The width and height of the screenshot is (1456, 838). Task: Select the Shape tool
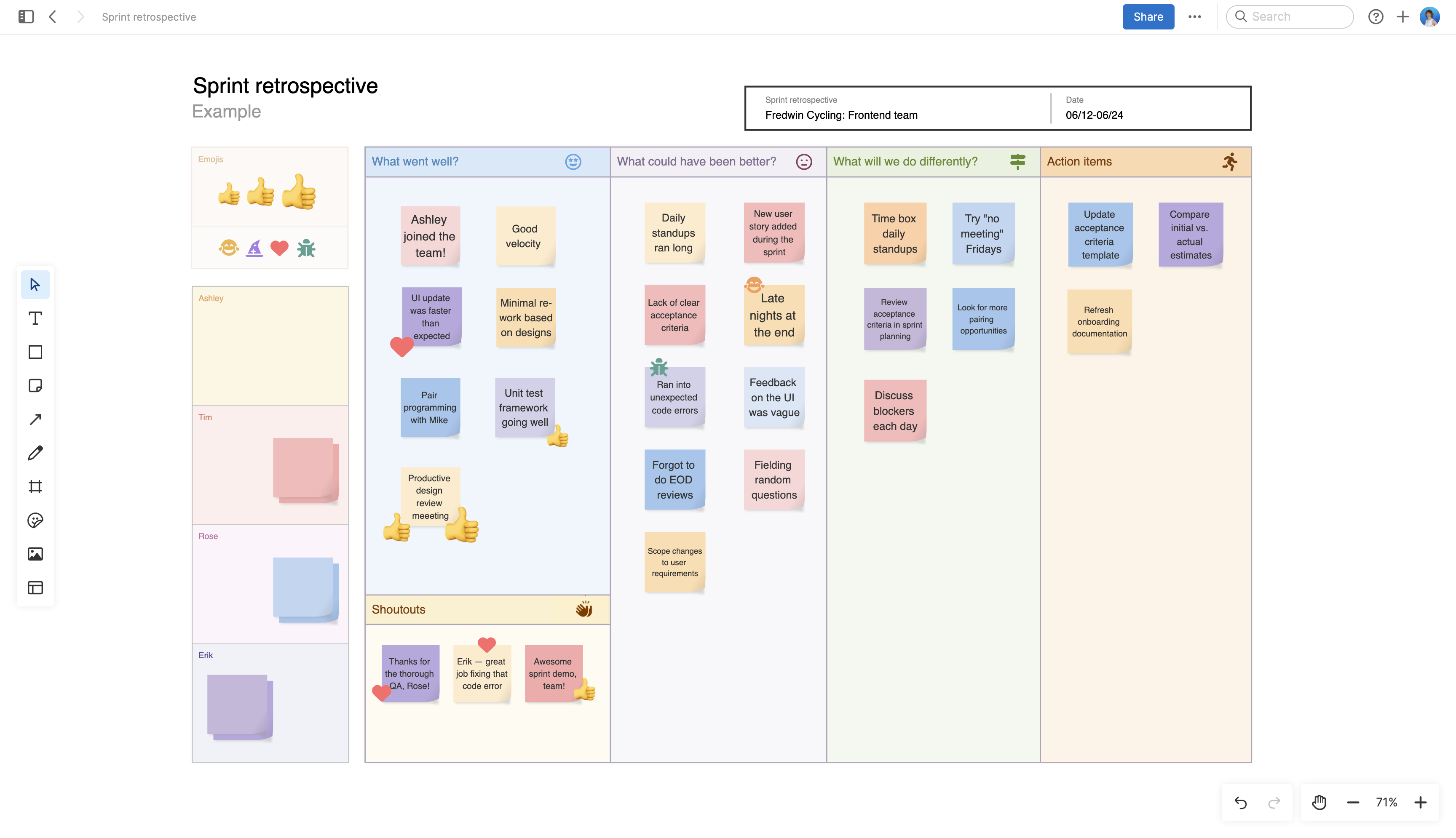[35, 352]
